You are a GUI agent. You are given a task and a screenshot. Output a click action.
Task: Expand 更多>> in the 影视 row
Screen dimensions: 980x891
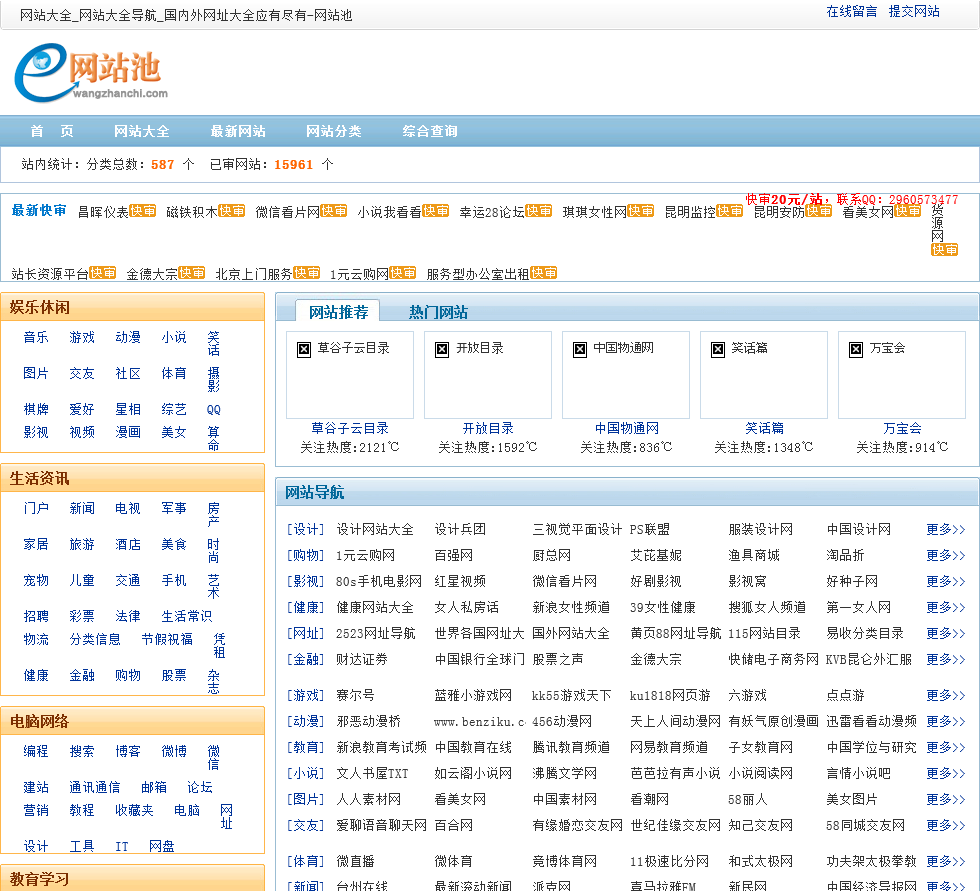[946, 581]
